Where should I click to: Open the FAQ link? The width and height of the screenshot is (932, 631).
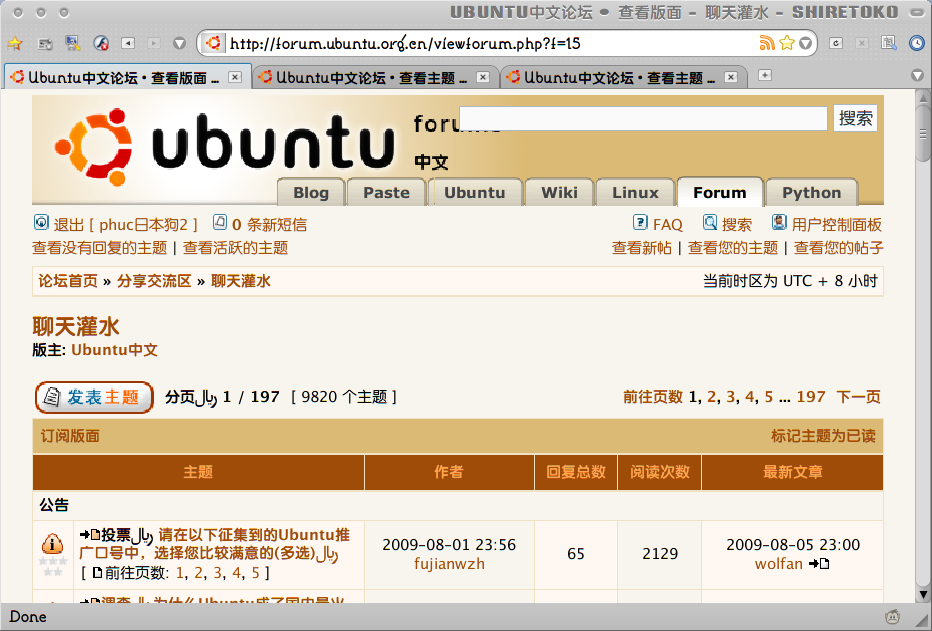coord(667,225)
